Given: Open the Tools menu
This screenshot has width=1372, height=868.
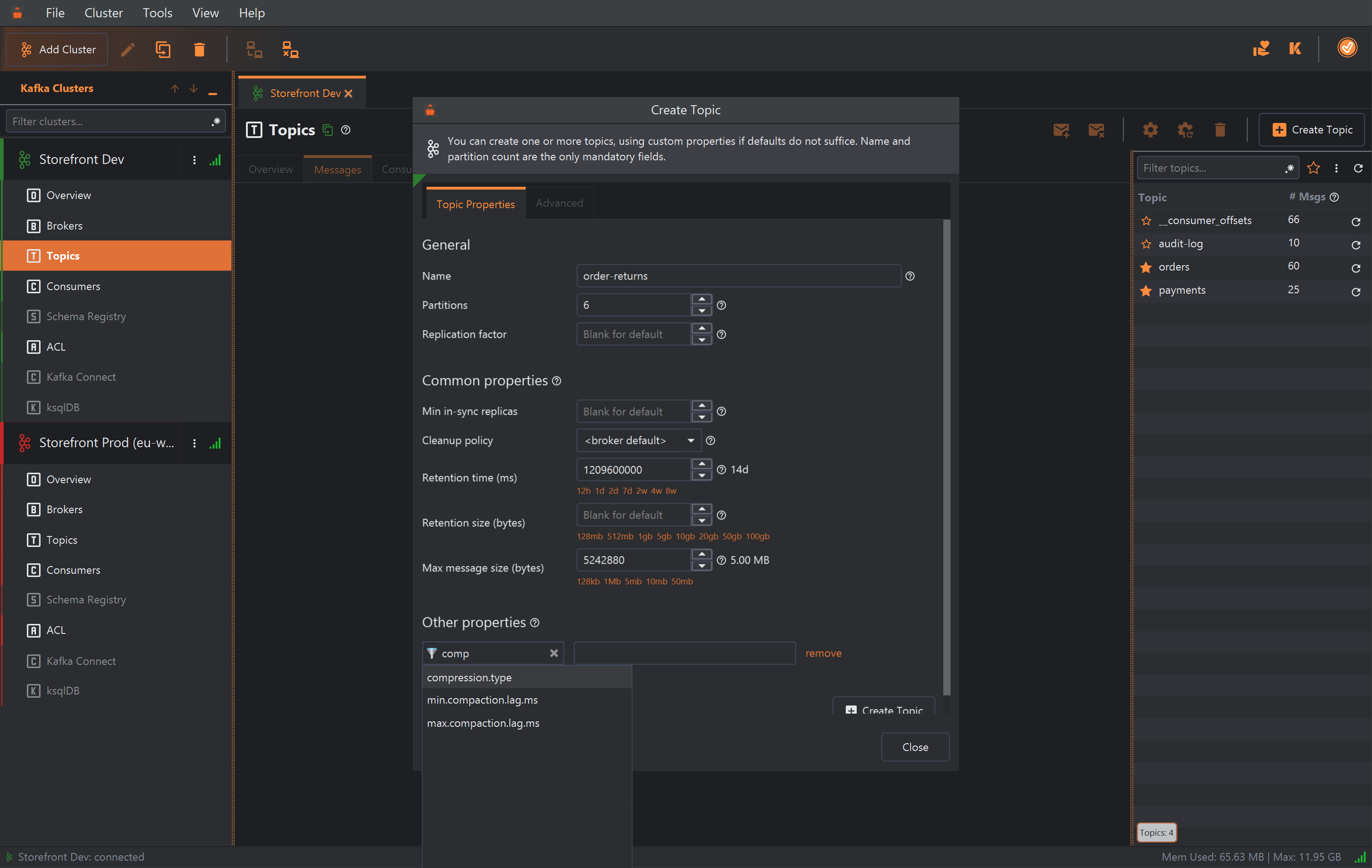Looking at the screenshot, I should [x=157, y=13].
